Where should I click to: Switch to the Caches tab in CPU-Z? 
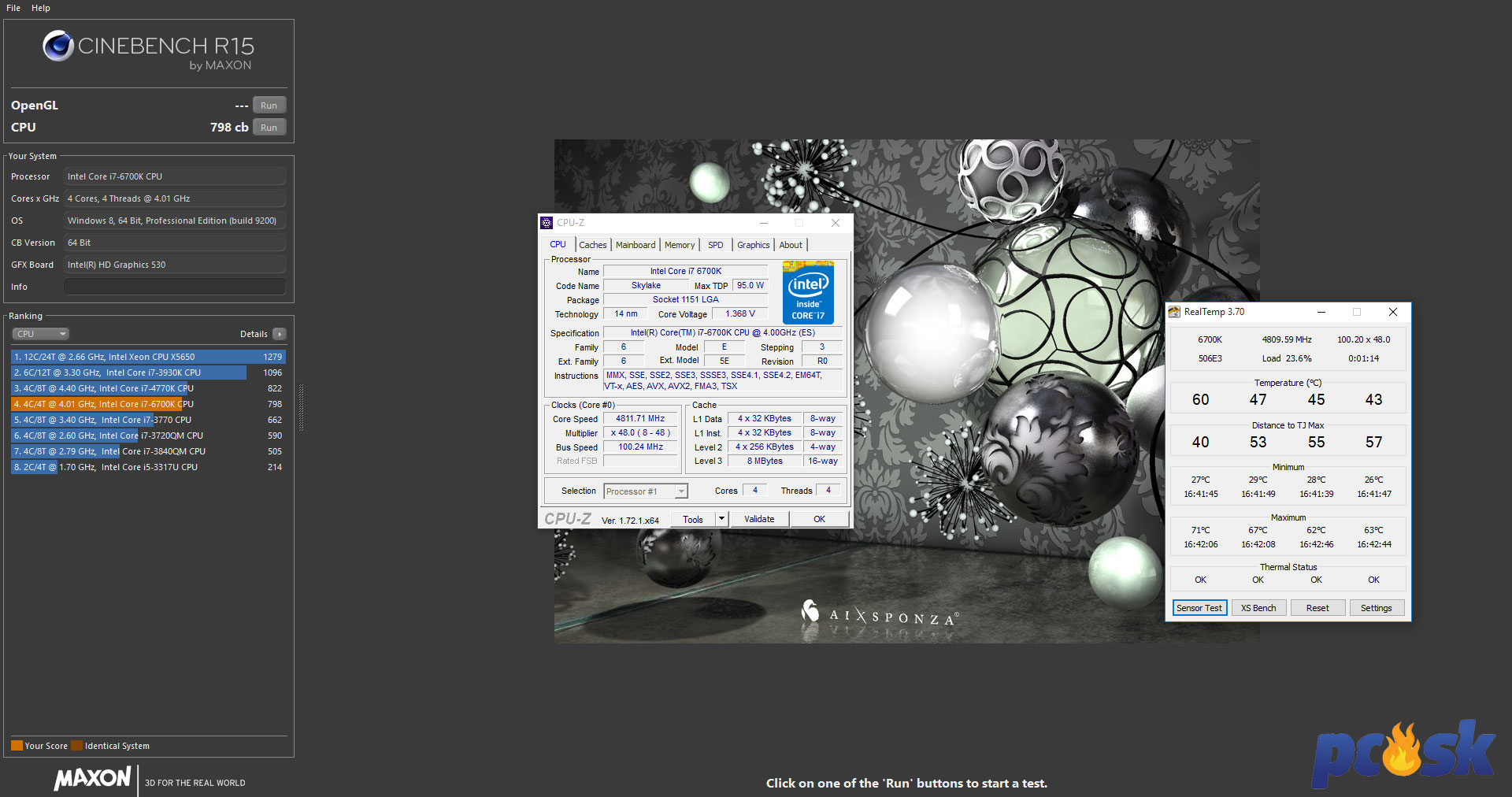coord(593,245)
